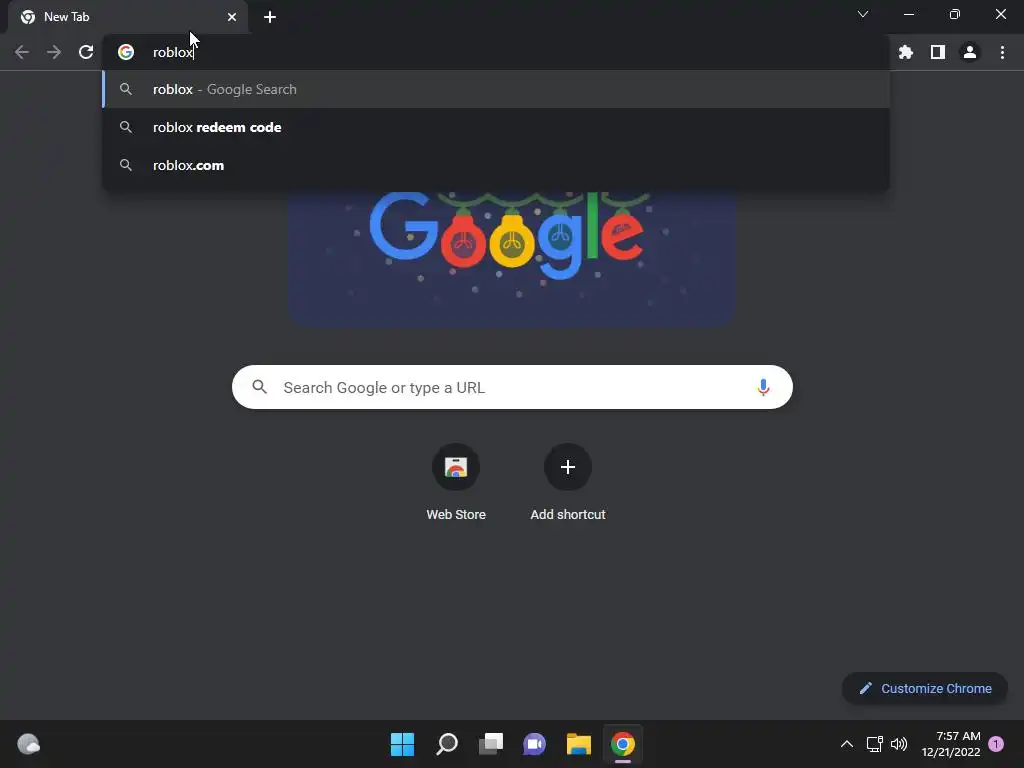Start voice search with the microphone icon
This screenshot has height=768, width=1024.
point(763,387)
